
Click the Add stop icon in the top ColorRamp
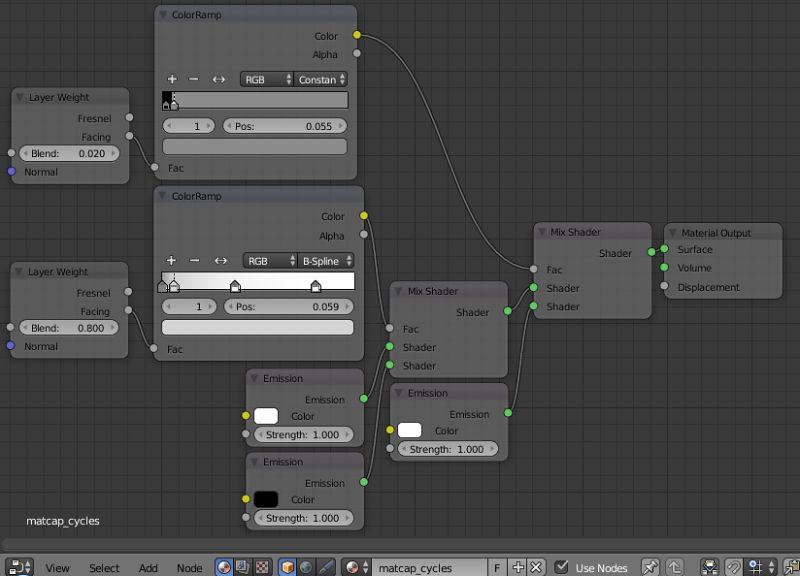tap(172, 78)
